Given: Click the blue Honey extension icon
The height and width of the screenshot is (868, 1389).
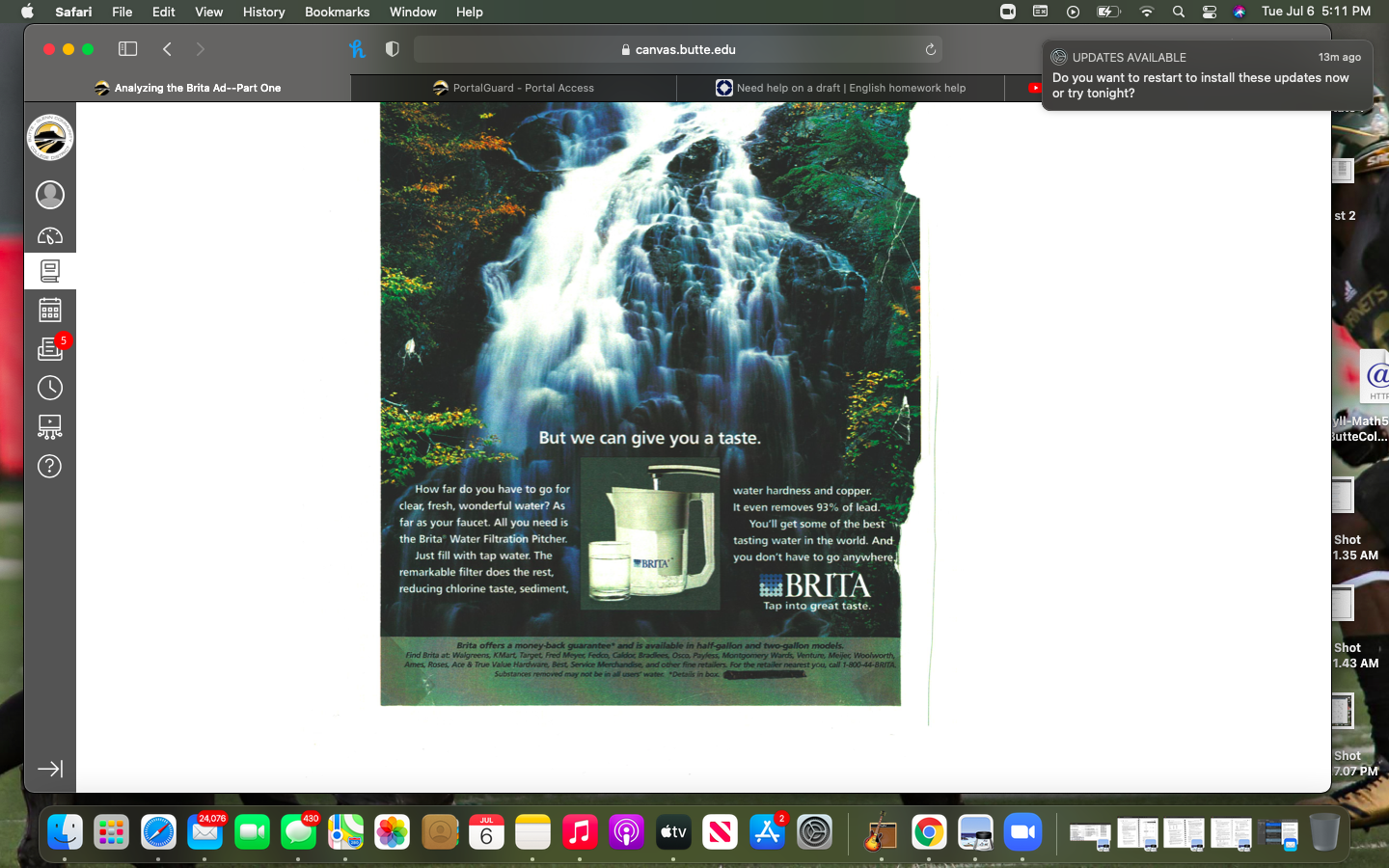Looking at the screenshot, I should point(357,49).
